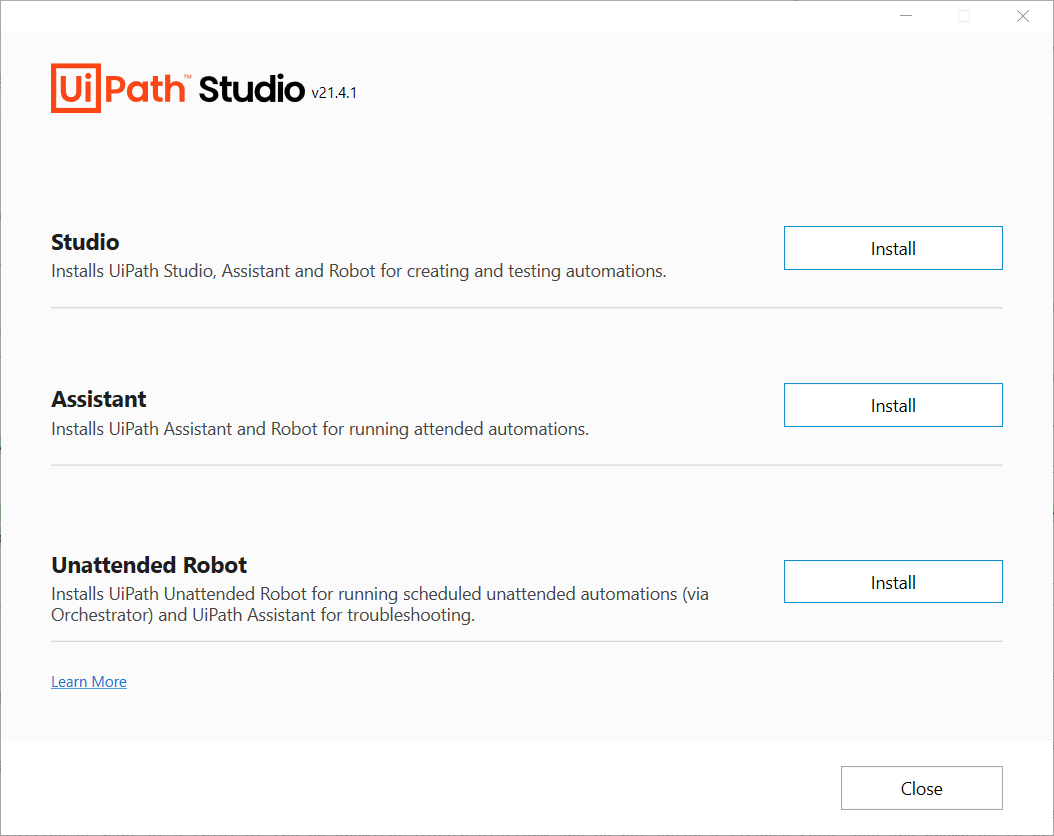Screen dimensions: 1054x836
Task: Close the installer window with X
Action: [x=1022, y=16]
